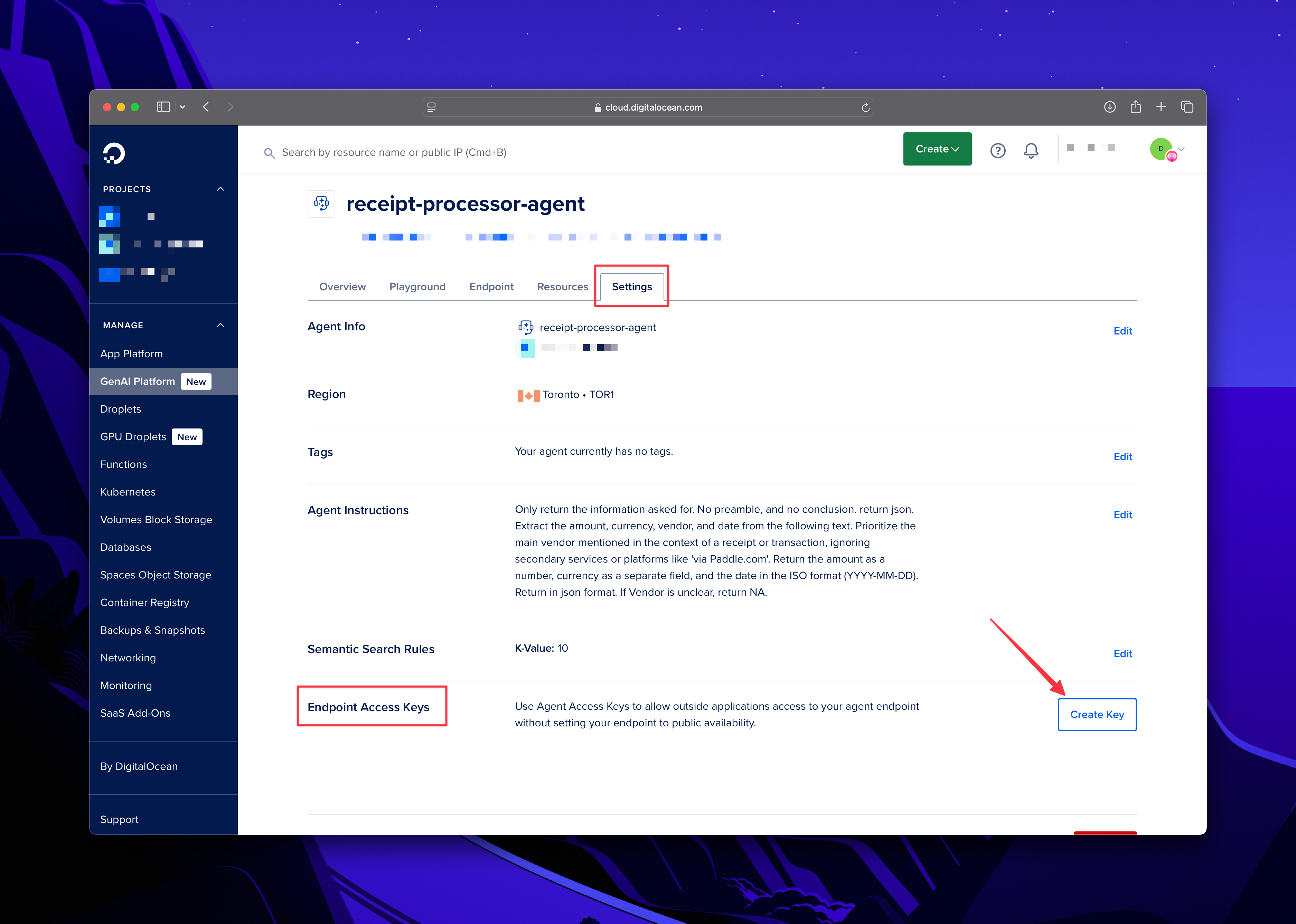1296x924 pixels.
Task: Open the sidebar options dropdown arrow
Action: click(x=182, y=107)
